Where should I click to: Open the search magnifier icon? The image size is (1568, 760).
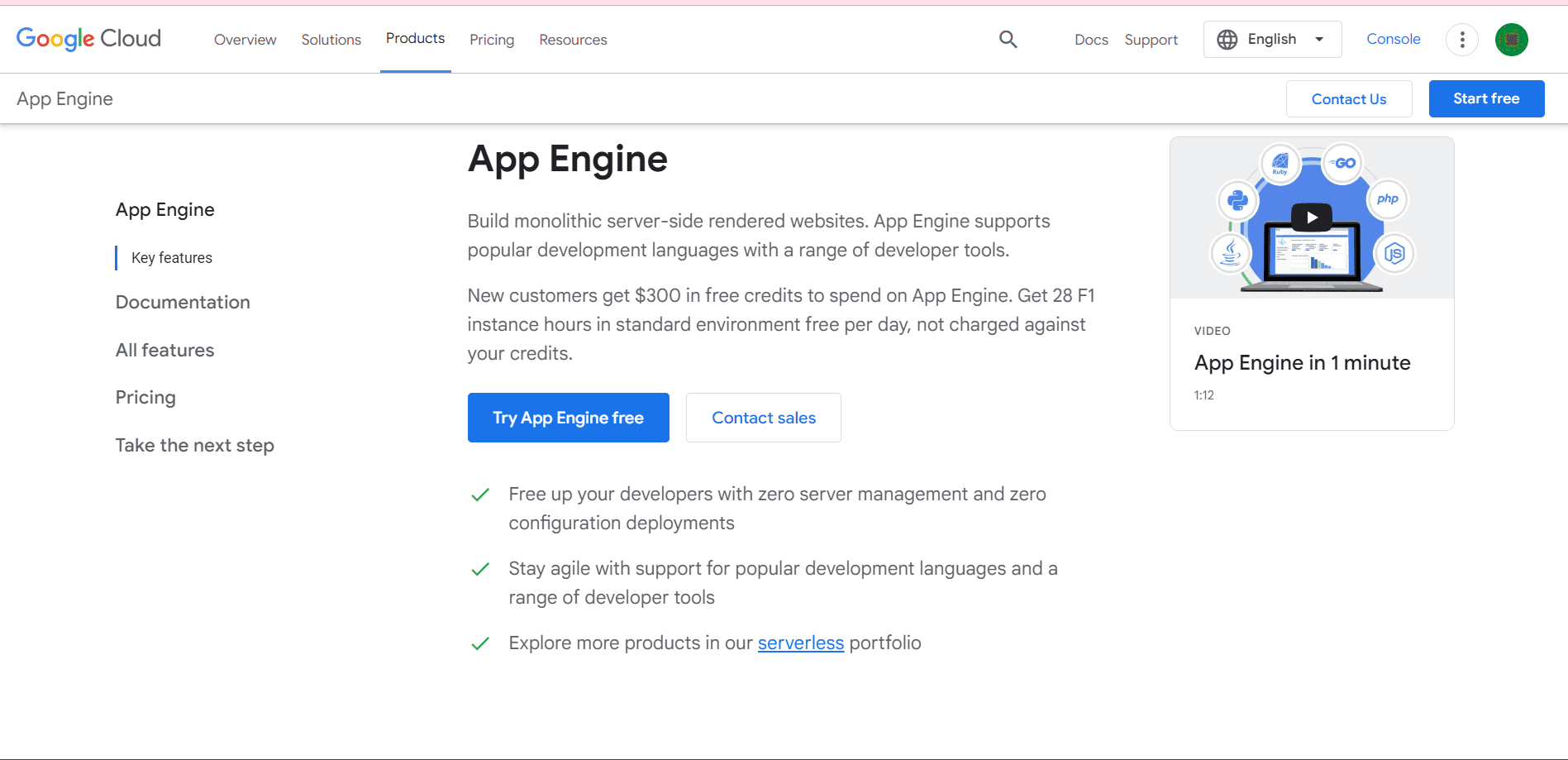coord(1008,39)
